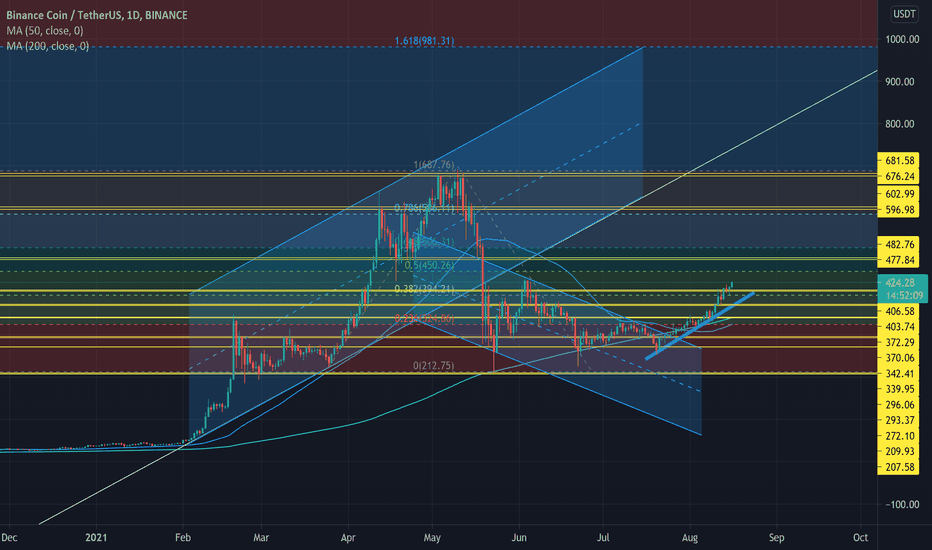
Task: Click the 482.76 yellow price label
Action: tap(899, 244)
